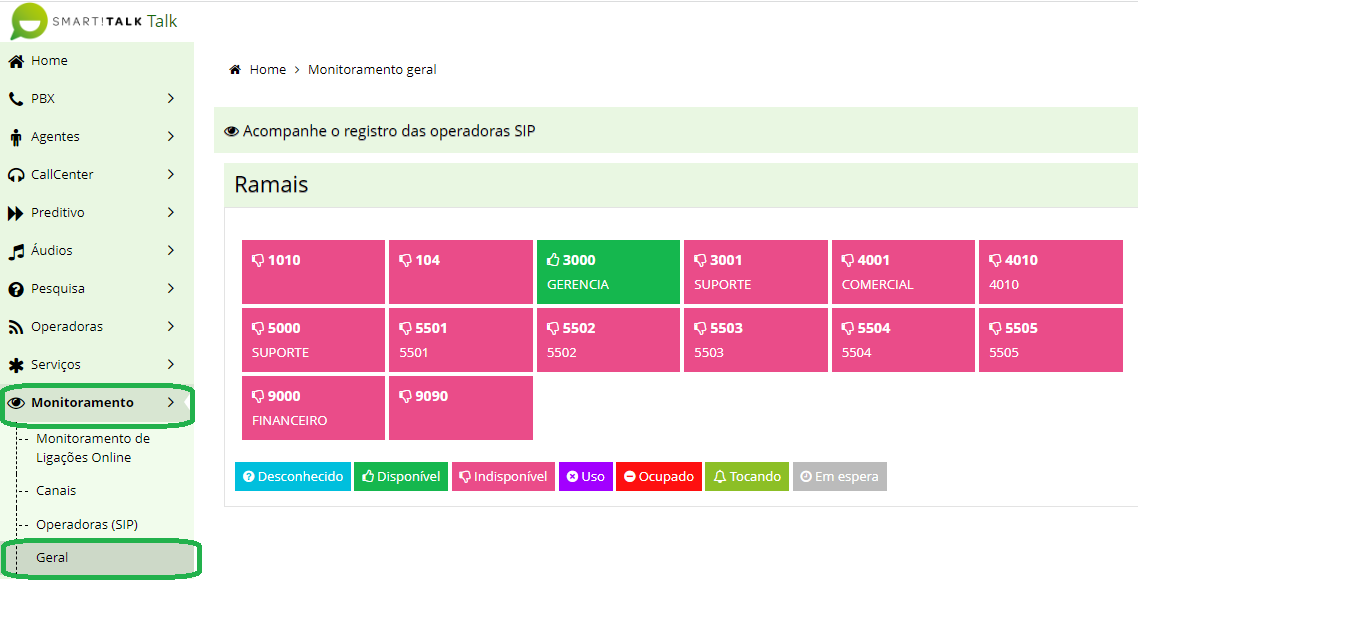Image resolution: width=1362 pixels, height=620 pixels.
Task: Click the Monitoramento eye icon in sidebar
Action: point(16,403)
